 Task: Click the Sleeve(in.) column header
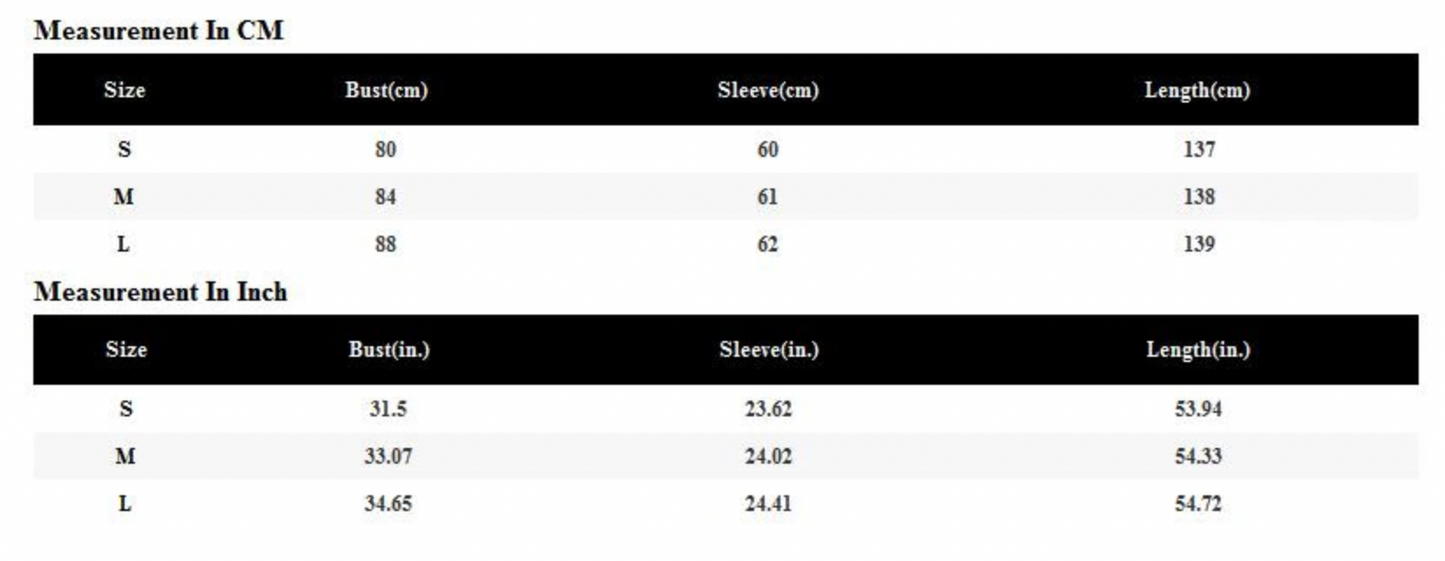768,350
